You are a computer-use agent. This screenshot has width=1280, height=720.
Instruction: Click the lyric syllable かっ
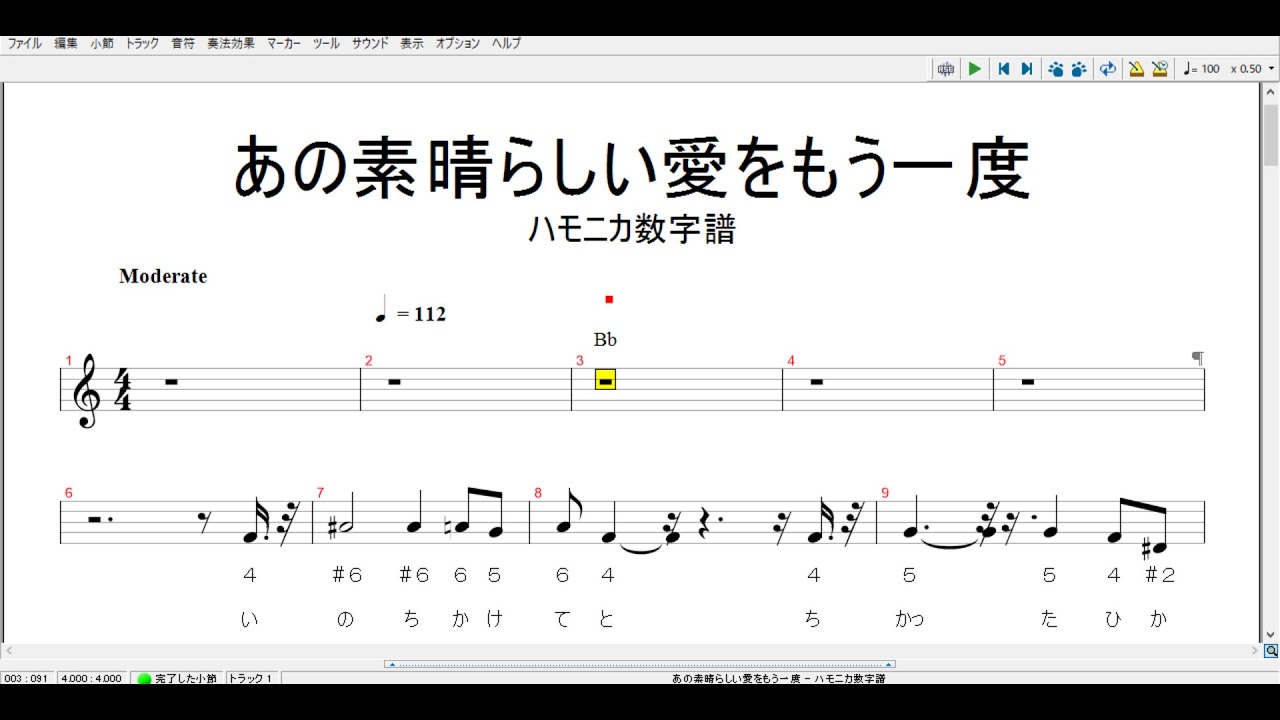tap(909, 619)
